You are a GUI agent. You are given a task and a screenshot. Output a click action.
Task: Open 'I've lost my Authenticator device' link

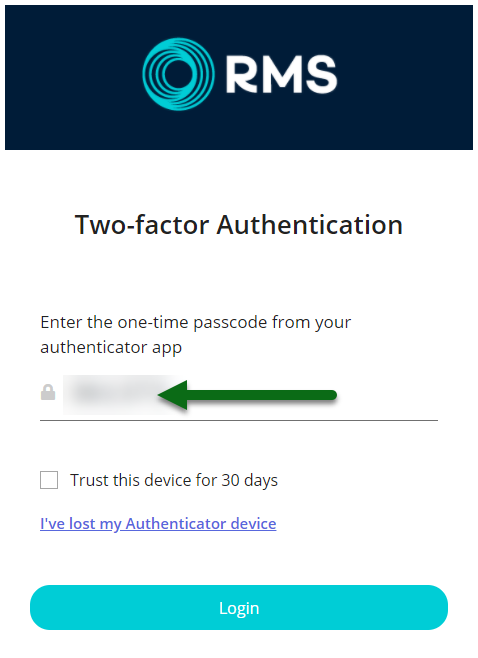click(x=158, y=524)
